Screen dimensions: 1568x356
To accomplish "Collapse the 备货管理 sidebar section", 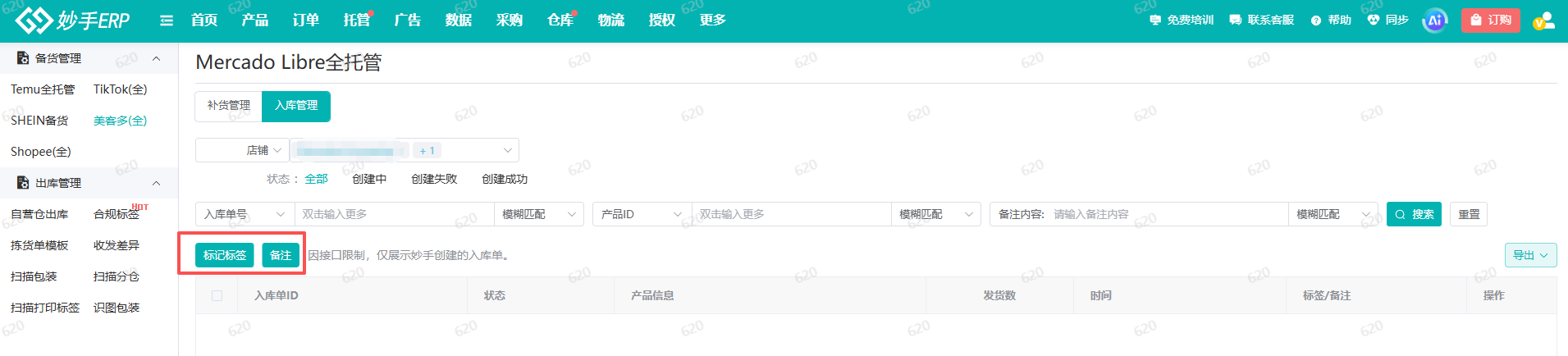I will 156,58.
